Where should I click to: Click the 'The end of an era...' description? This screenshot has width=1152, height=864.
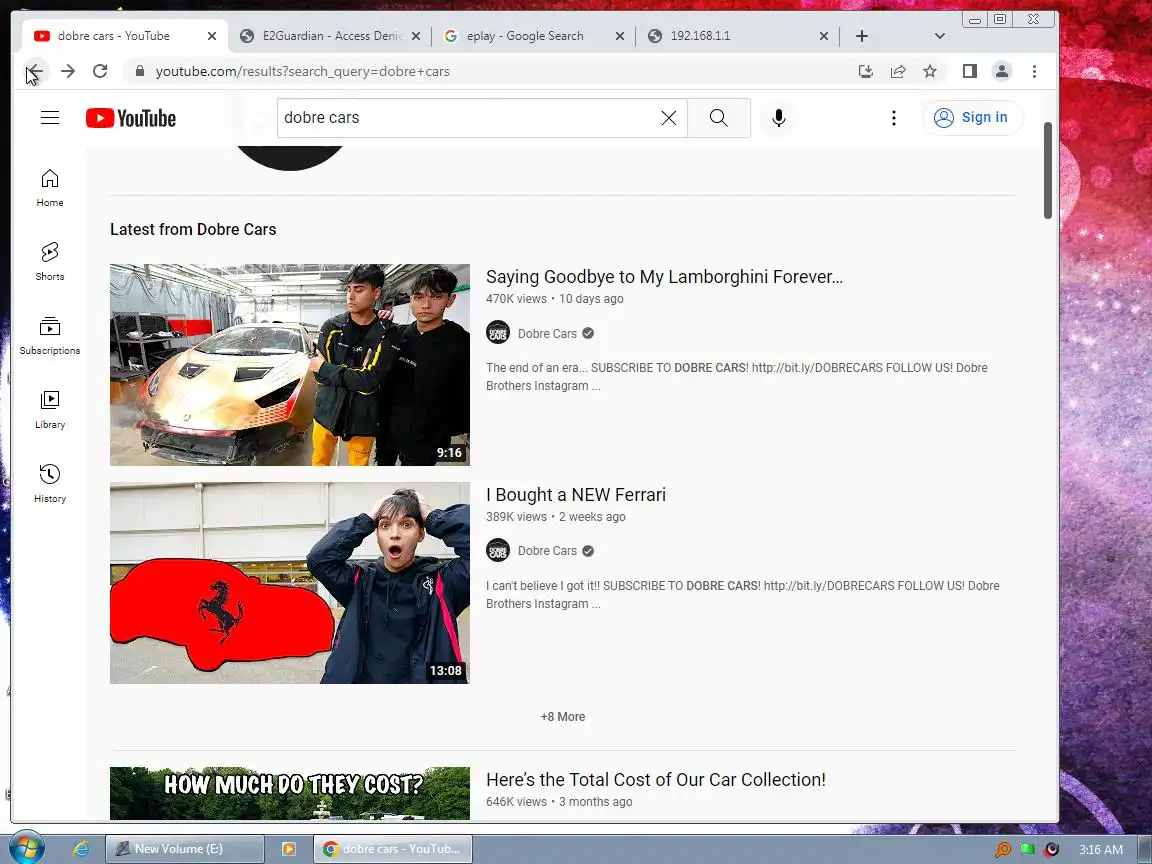pyautogui.click(x=737, y=377)
